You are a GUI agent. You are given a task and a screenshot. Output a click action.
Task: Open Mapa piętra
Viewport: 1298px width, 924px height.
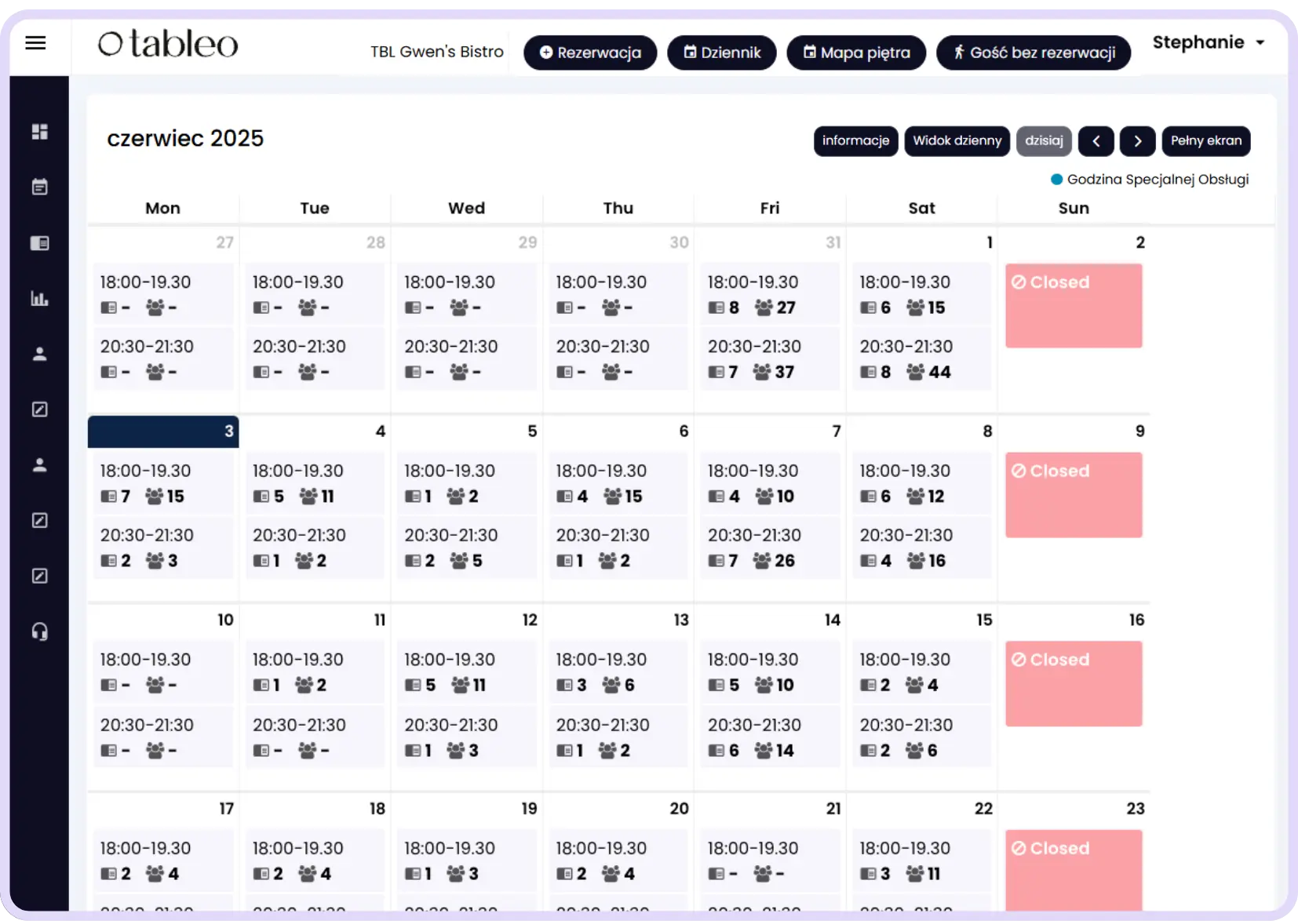click(856, 53)
